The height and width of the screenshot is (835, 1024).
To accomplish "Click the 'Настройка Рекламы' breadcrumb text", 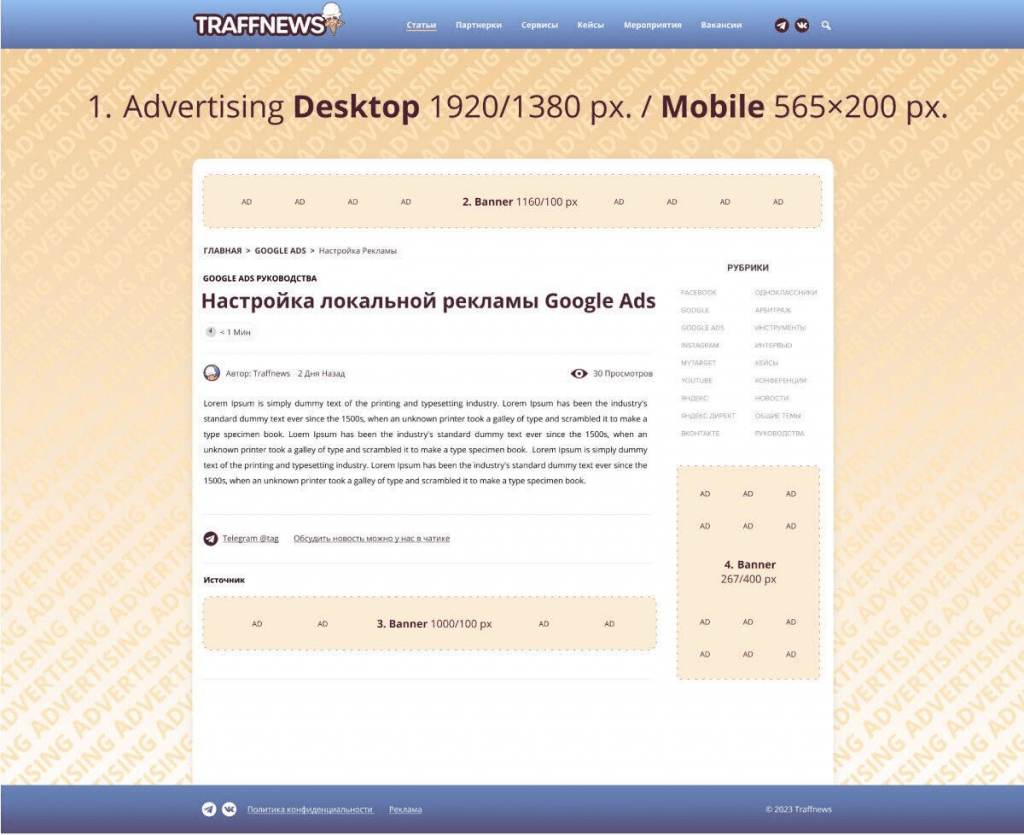I will [x=358, y=251].
